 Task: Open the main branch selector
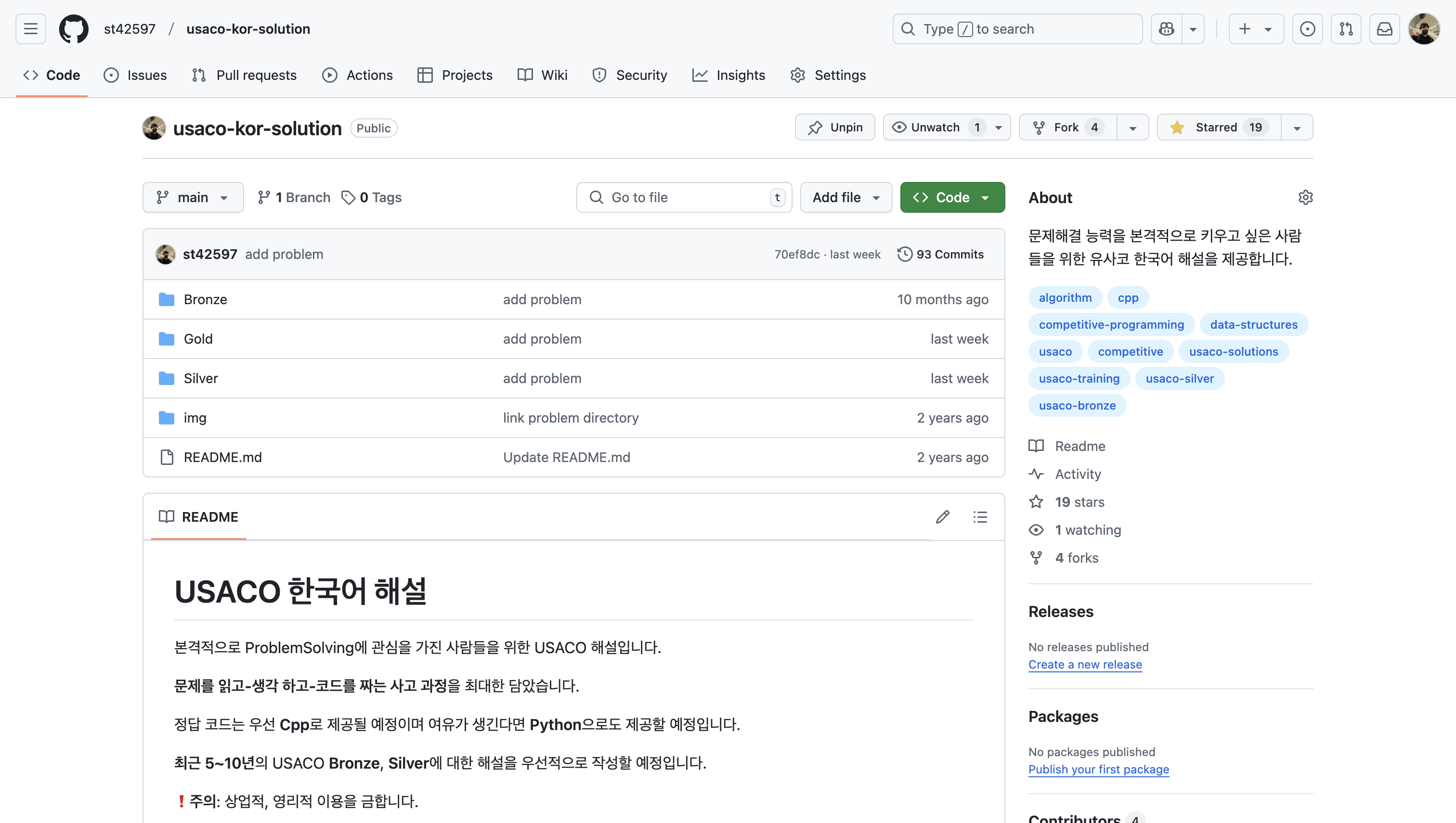[x=193, y=197]
